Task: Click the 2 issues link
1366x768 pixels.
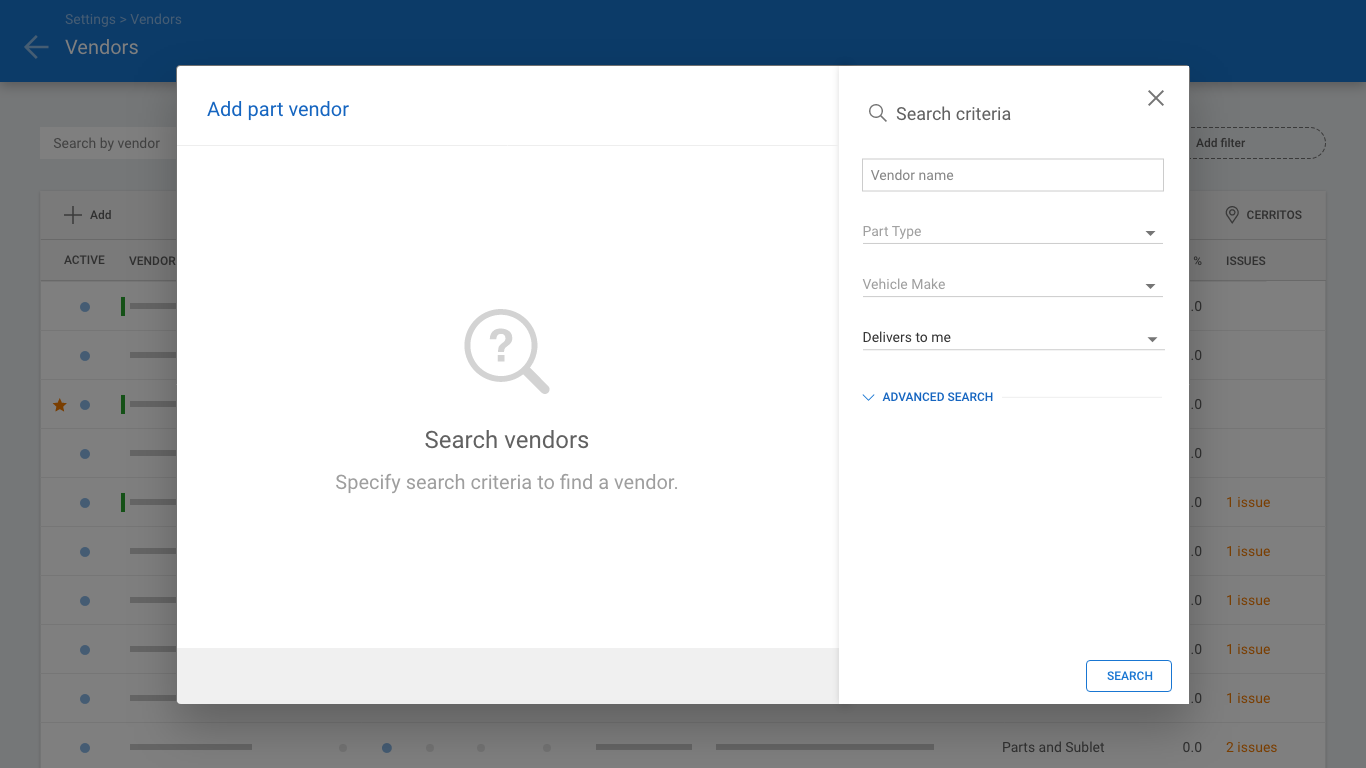Action: click(1252, 747)
